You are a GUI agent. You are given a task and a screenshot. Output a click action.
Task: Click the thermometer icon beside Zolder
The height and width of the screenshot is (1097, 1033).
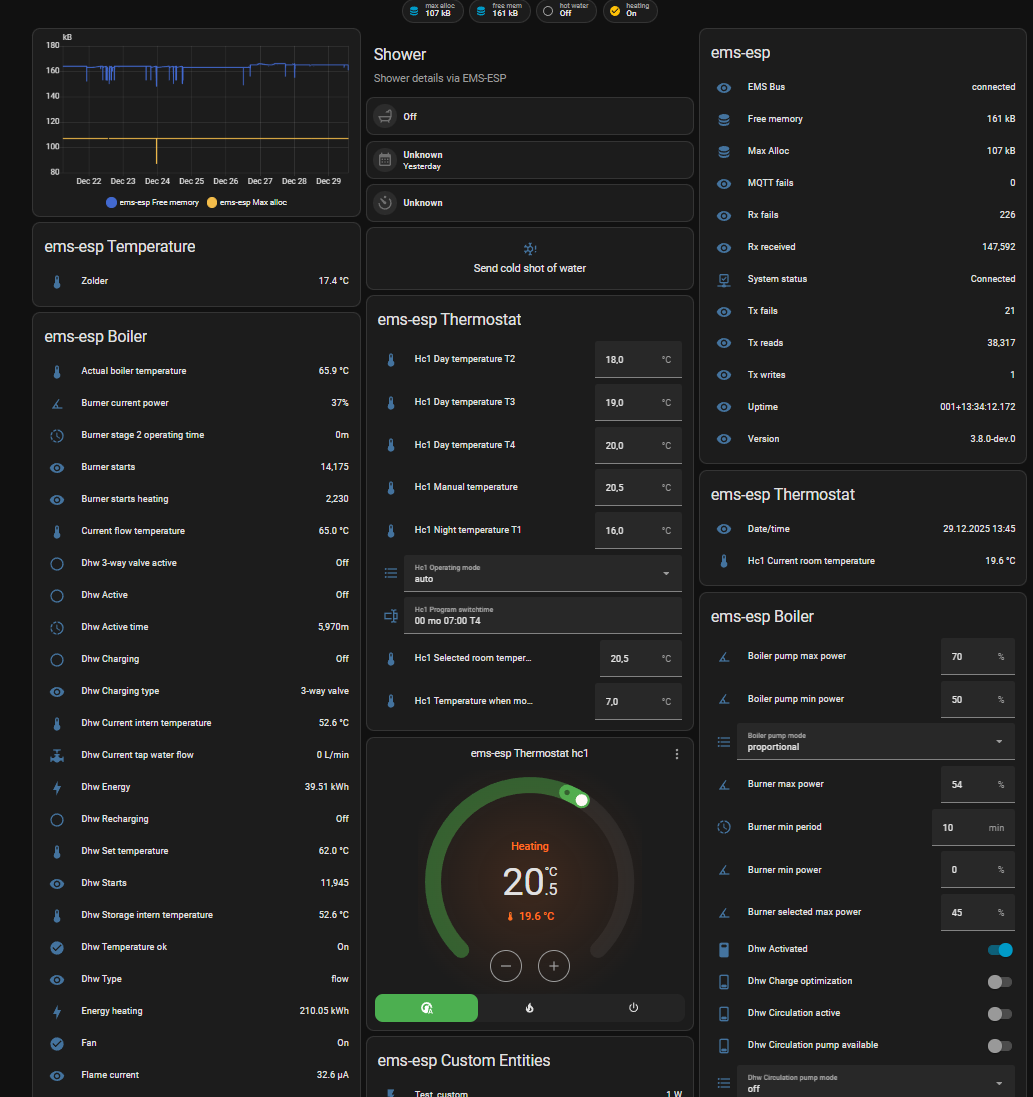[x=57, y=281]
